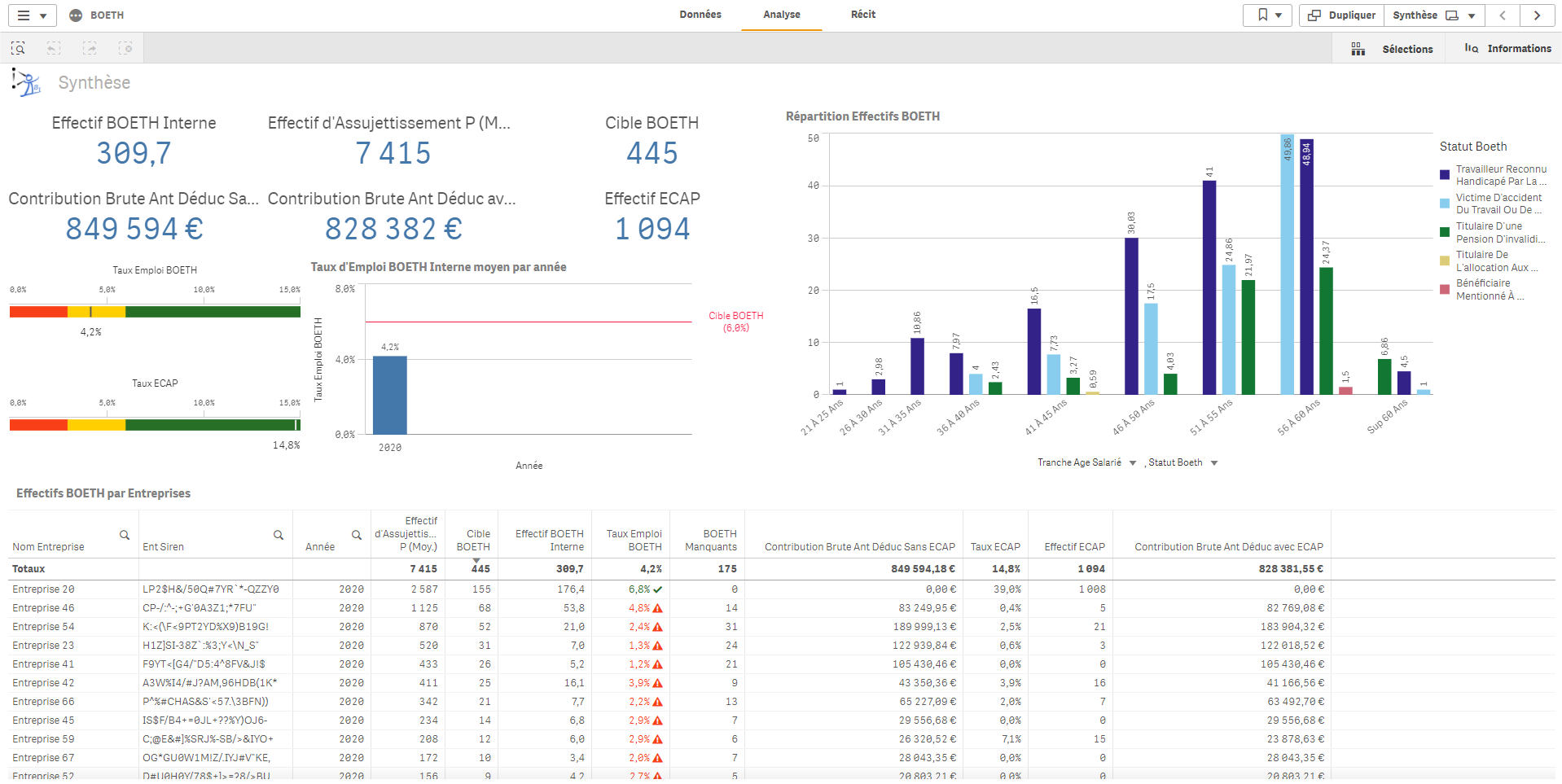Open the hamburger navigation menu
Image resolution: width=1562 pixels, height=784 pixels.
click(x=32, y=15)
